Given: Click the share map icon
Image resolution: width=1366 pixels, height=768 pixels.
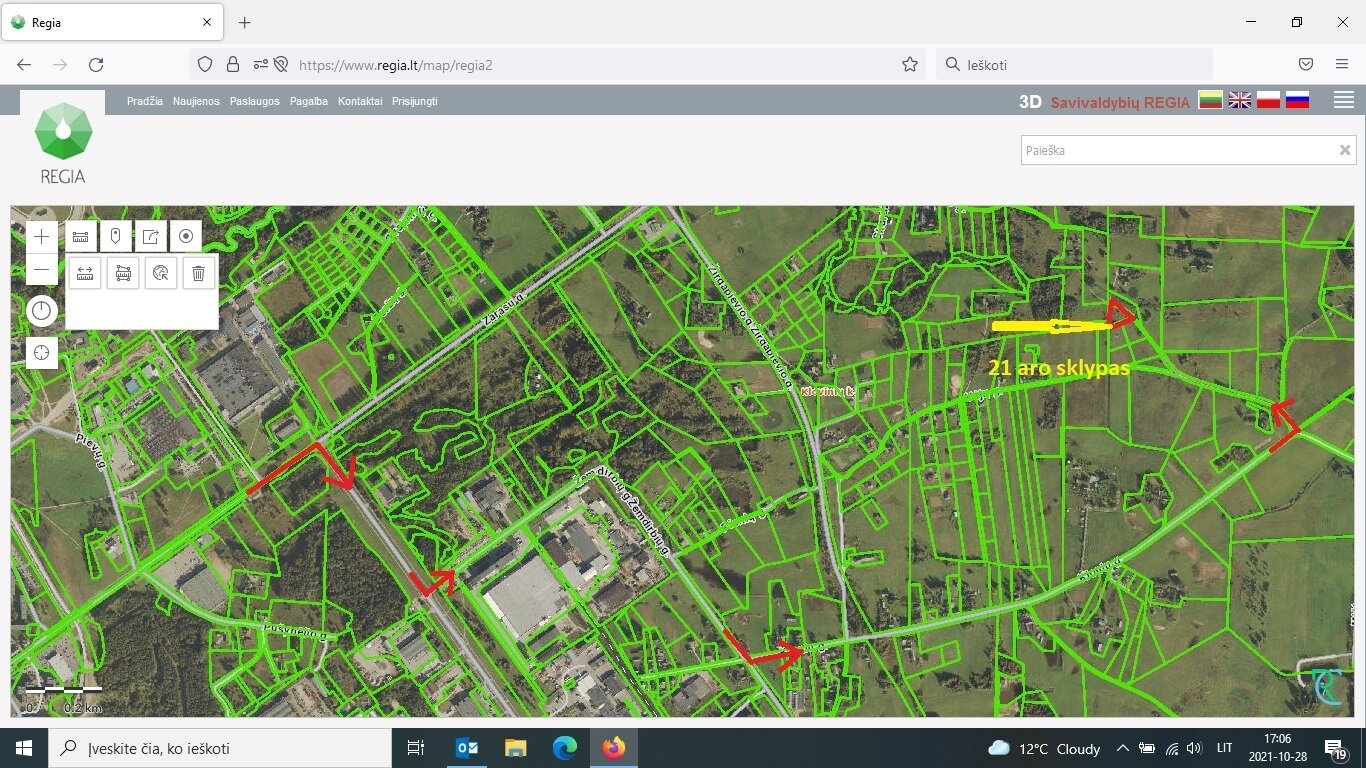Looking at the screenshot, I should tap(151, 237).
